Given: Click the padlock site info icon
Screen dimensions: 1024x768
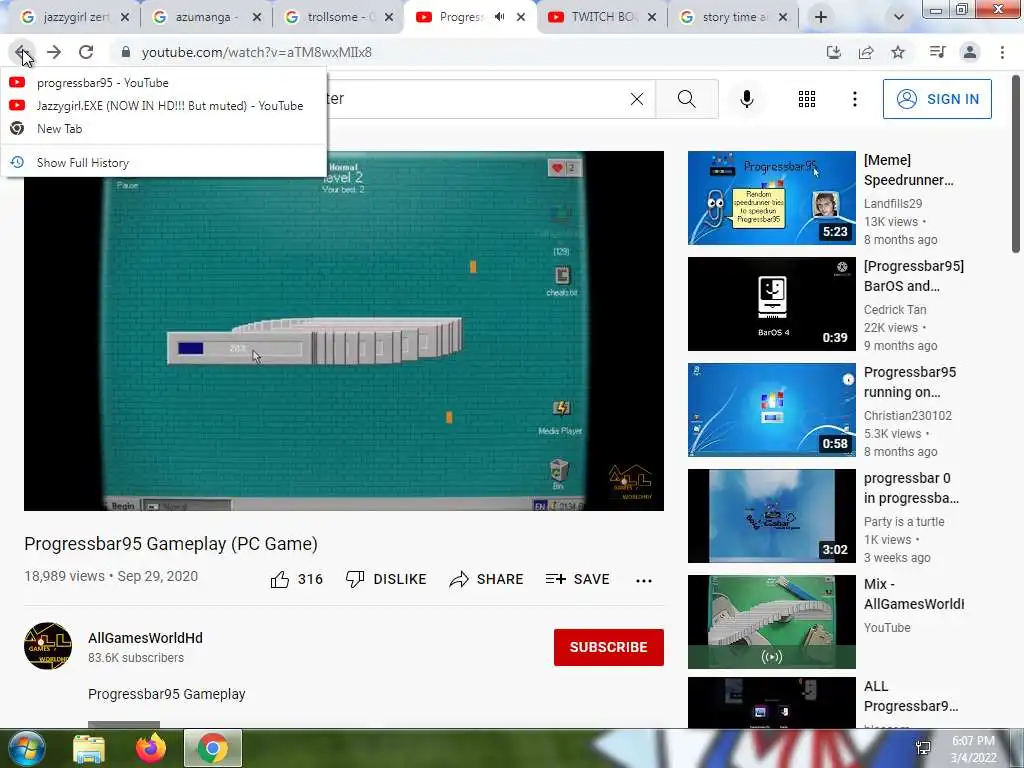Looking at the screenshot, I should click(126, 52).
